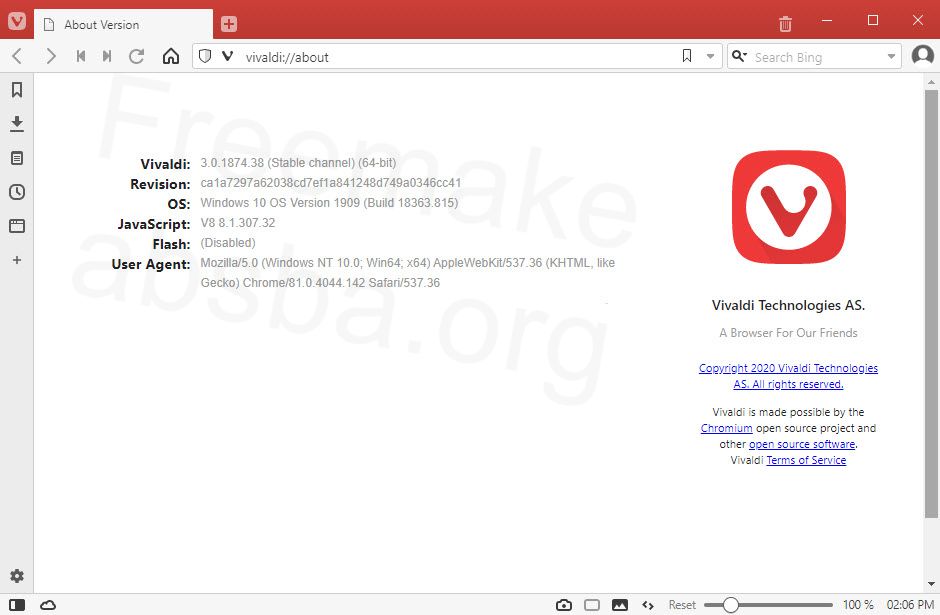
Task: Open the closed tabs trash can
Action: (785, 24)
